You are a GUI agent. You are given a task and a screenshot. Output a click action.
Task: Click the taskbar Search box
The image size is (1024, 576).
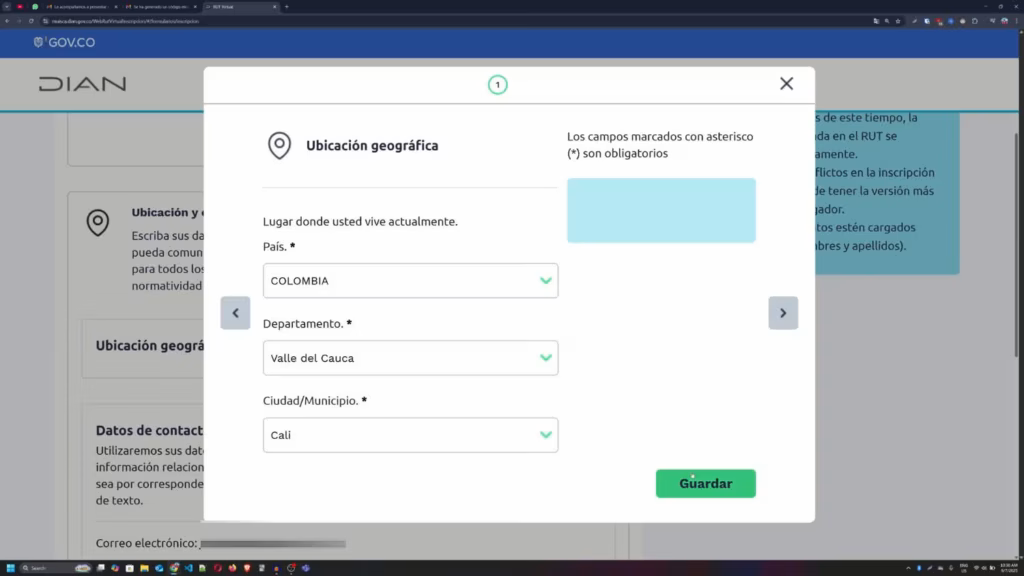56,568
